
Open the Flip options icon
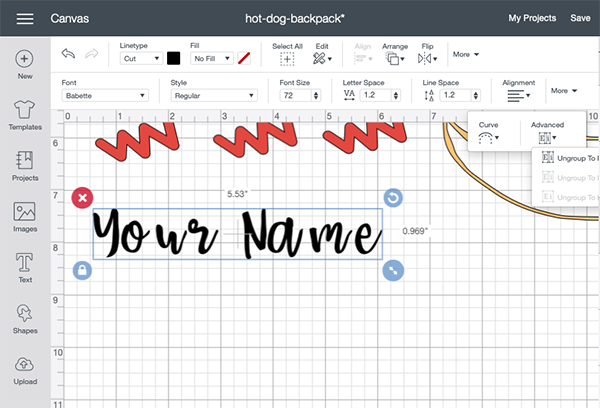tap(427, 59)
